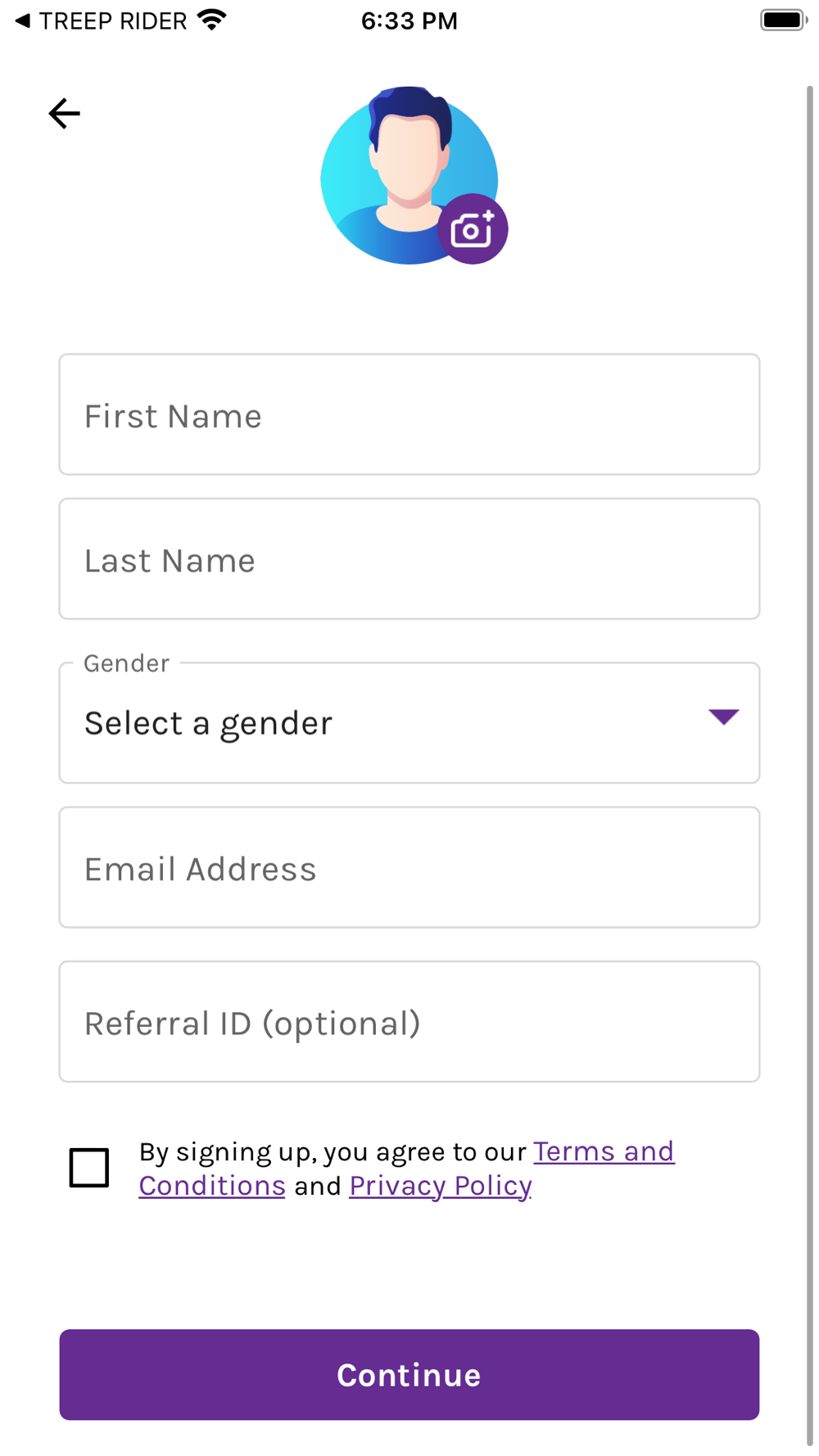Tap the battery indicator icon

pos(783,20)
